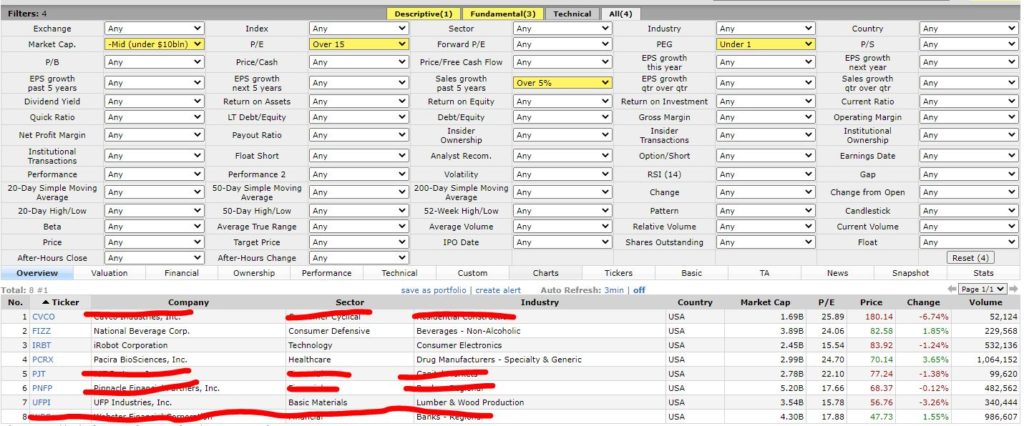Open the Index filter dropdown
Viewport: 1024px width, 426px height.
(x=359, y=29)
